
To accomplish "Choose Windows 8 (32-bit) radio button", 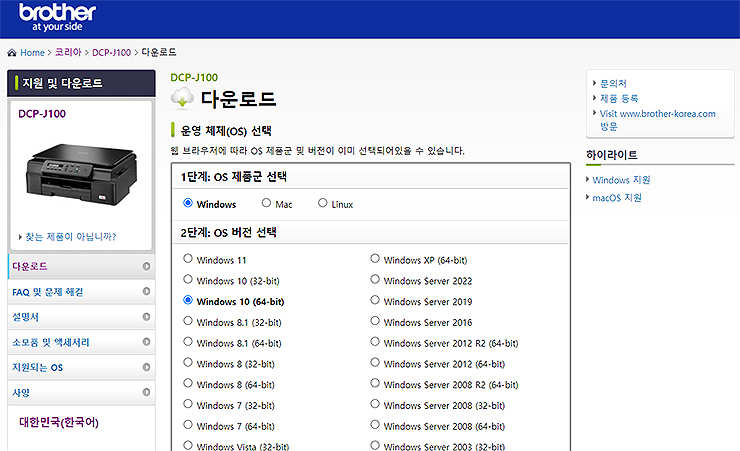I will click(188, 362).
